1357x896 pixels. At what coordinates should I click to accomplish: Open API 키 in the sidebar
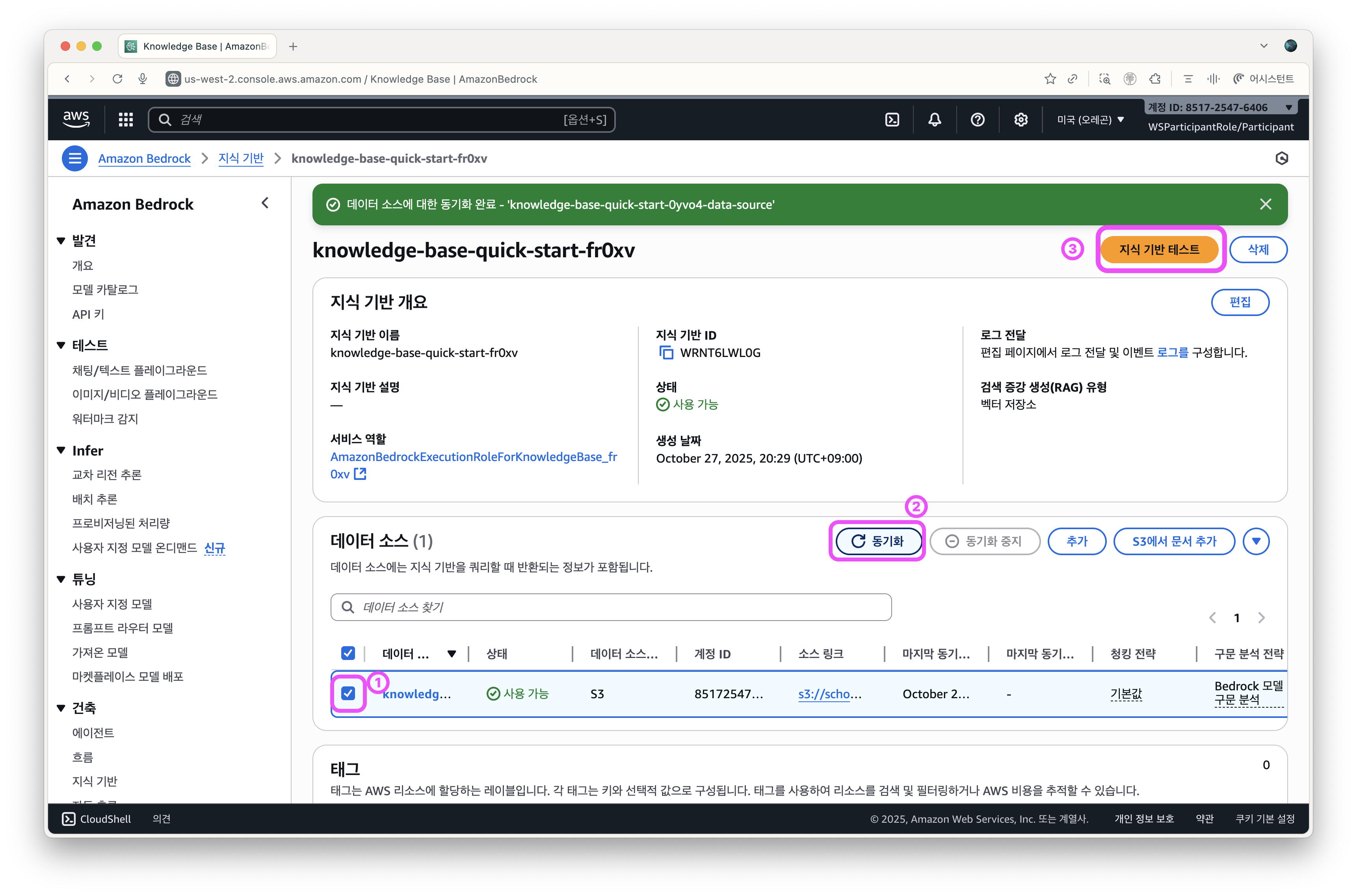pyautogui.click(x=88, y=314)
